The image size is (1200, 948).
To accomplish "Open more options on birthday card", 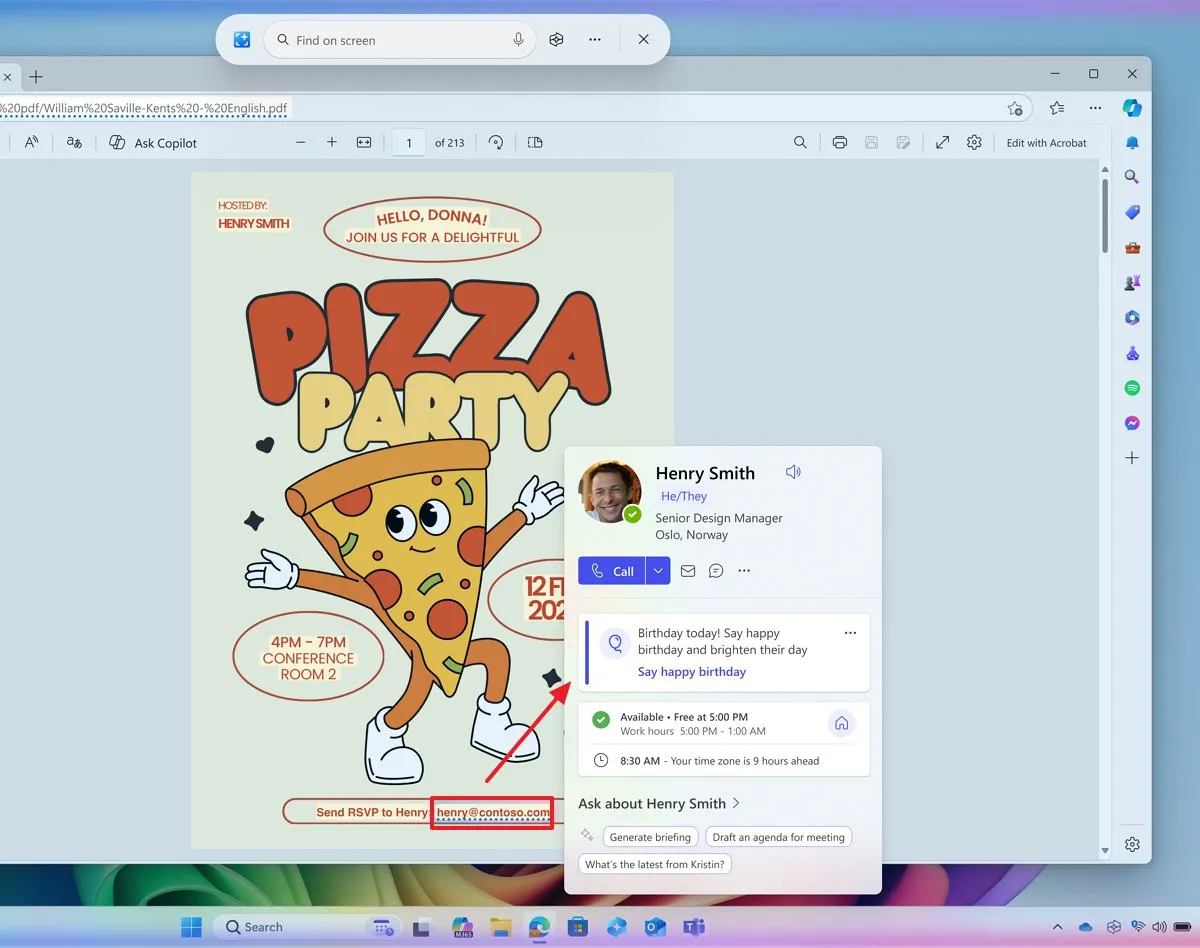I will (x=850, y=633).
